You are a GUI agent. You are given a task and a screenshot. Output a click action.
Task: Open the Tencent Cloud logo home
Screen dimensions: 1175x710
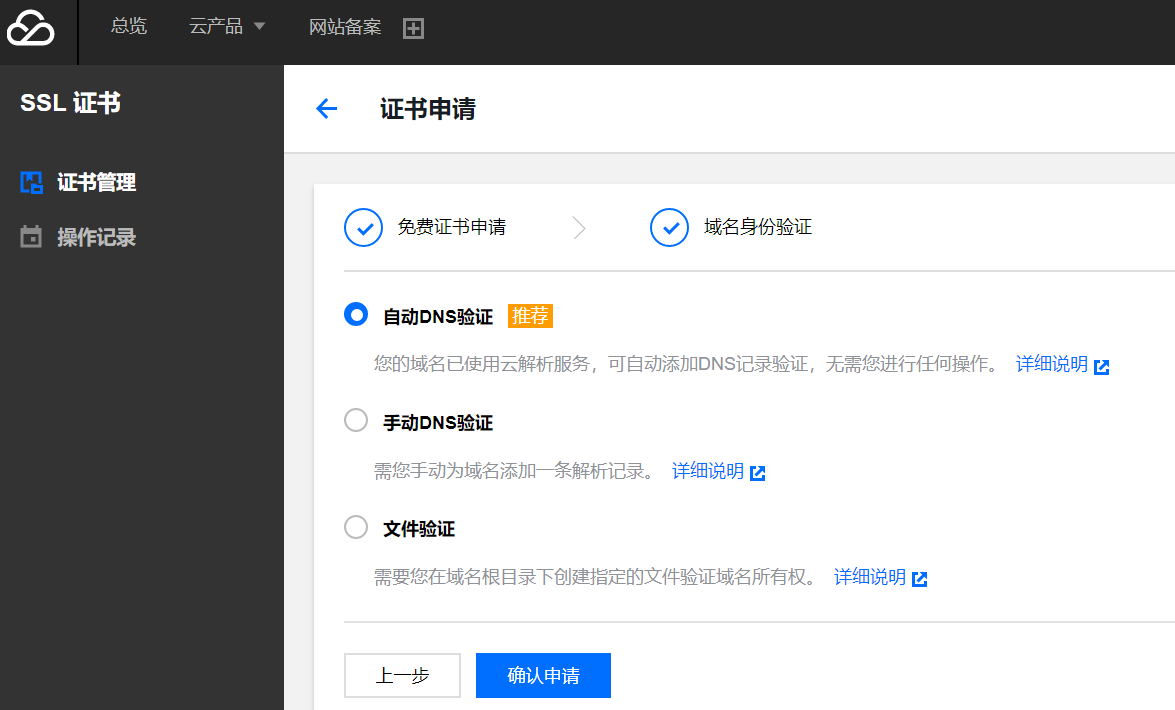click(x=31, y=28)
